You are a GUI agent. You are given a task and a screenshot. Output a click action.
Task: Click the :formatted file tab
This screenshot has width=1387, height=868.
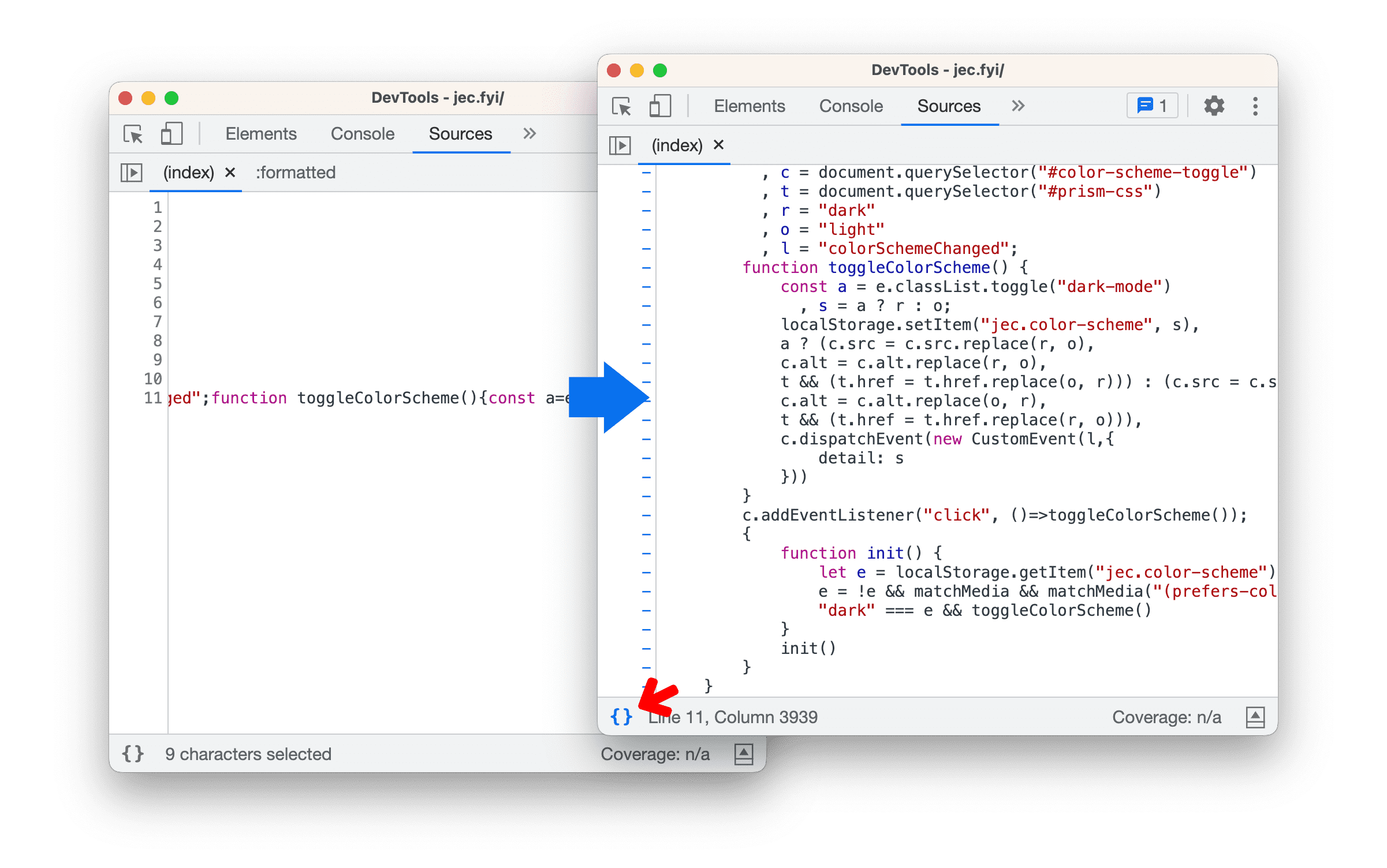coord(294,173)
